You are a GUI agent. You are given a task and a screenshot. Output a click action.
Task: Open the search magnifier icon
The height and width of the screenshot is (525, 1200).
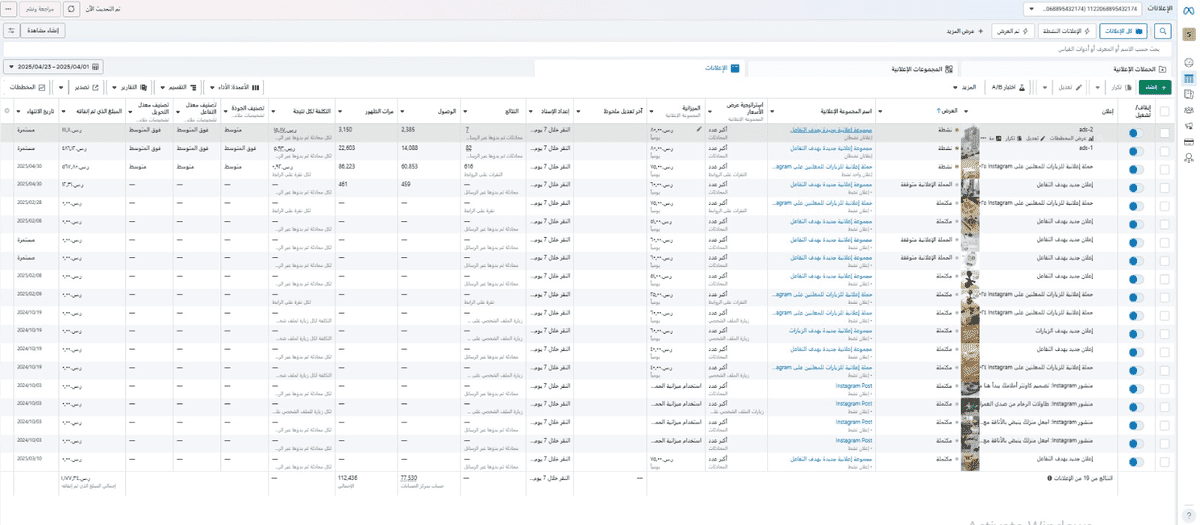(x=1163, y=31)
